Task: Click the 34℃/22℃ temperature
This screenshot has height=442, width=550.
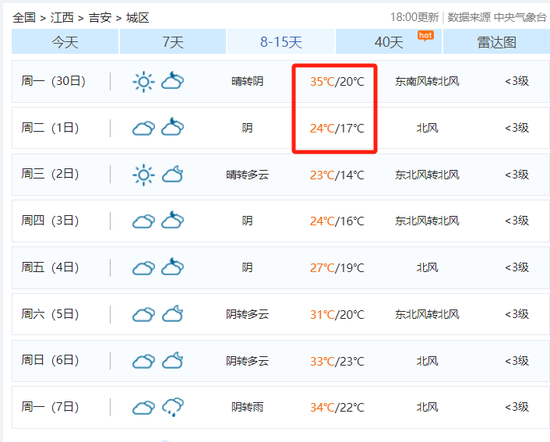Action: (337, 408)
